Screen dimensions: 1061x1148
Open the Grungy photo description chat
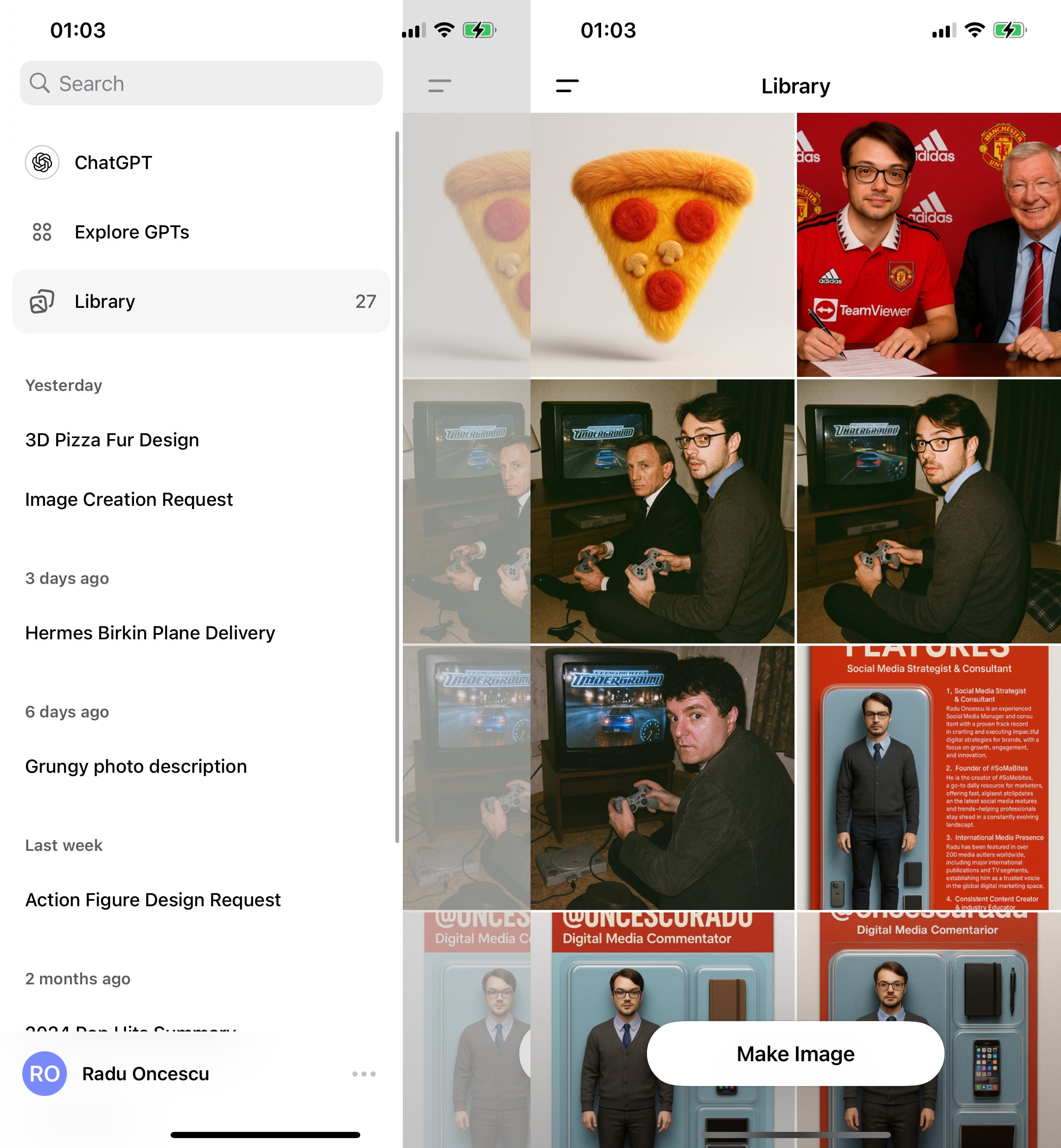(136, 767)
